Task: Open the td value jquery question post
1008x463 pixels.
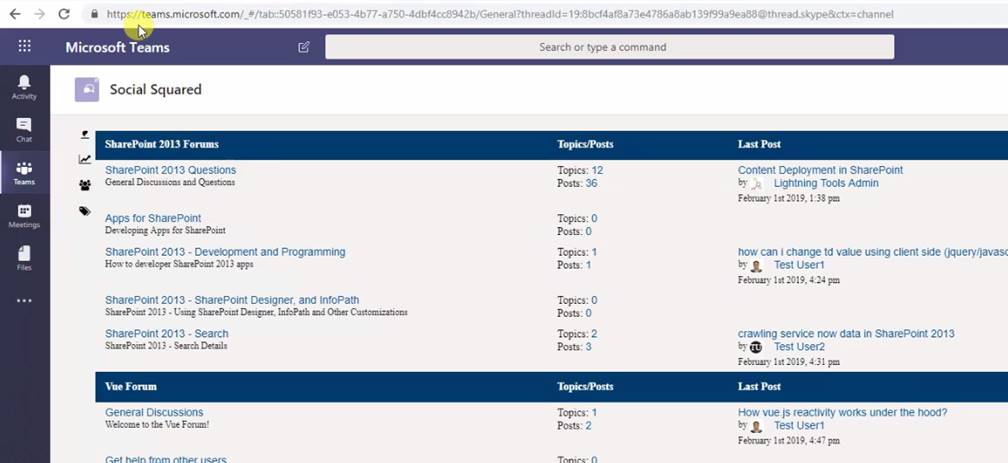Action: (x=873, y=252)
